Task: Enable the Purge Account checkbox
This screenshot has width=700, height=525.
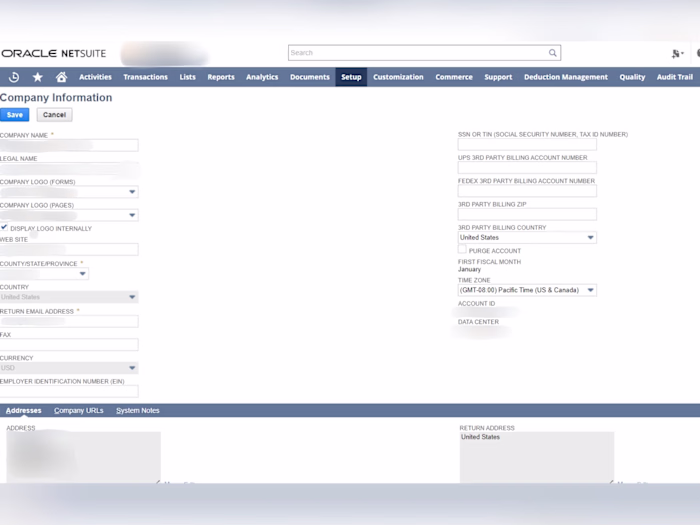Action: click(x=462, y=250)
